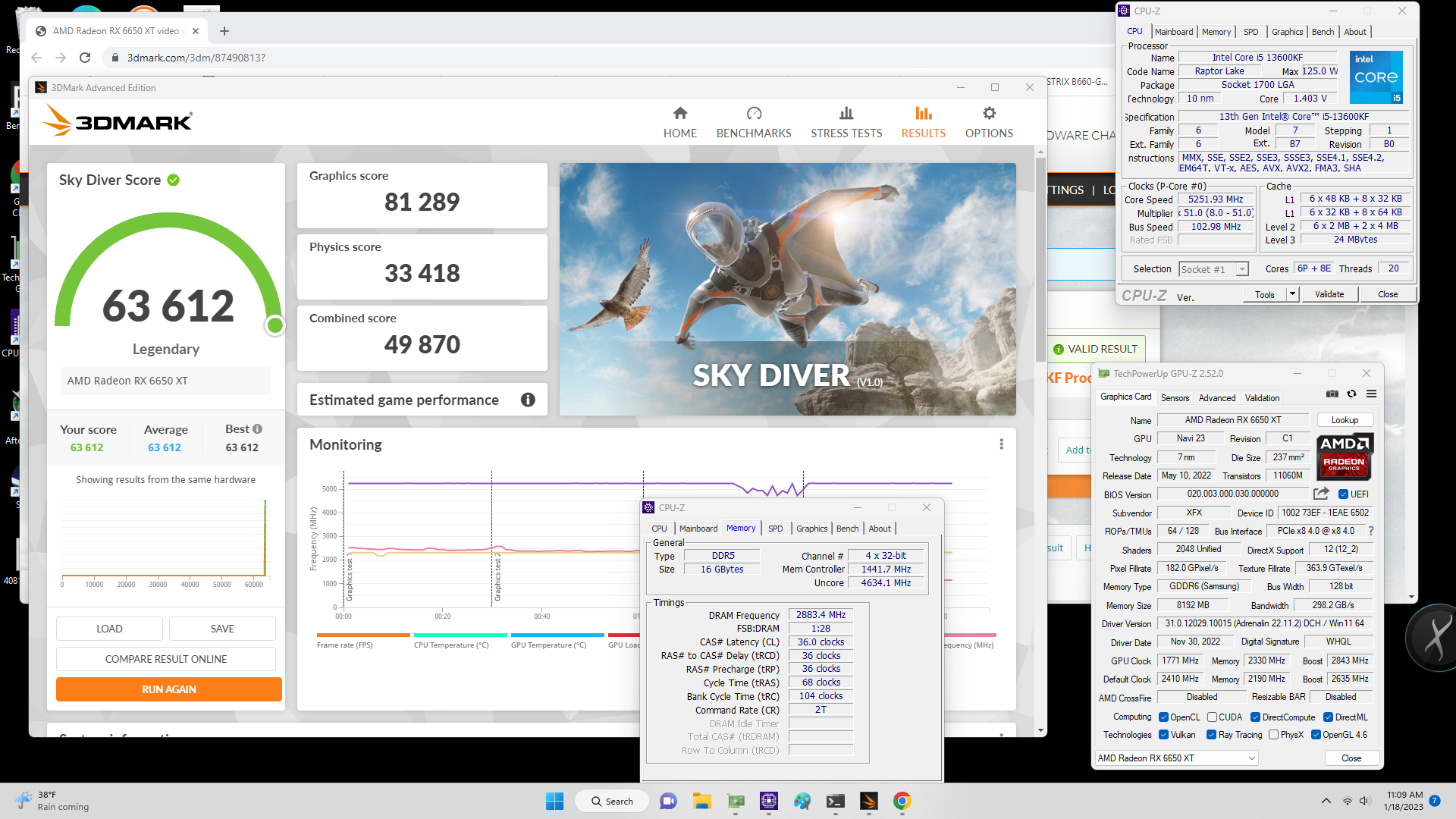Go back in the browser
This screenshot has width=1456, height=819.
click(x=36, y=58)
